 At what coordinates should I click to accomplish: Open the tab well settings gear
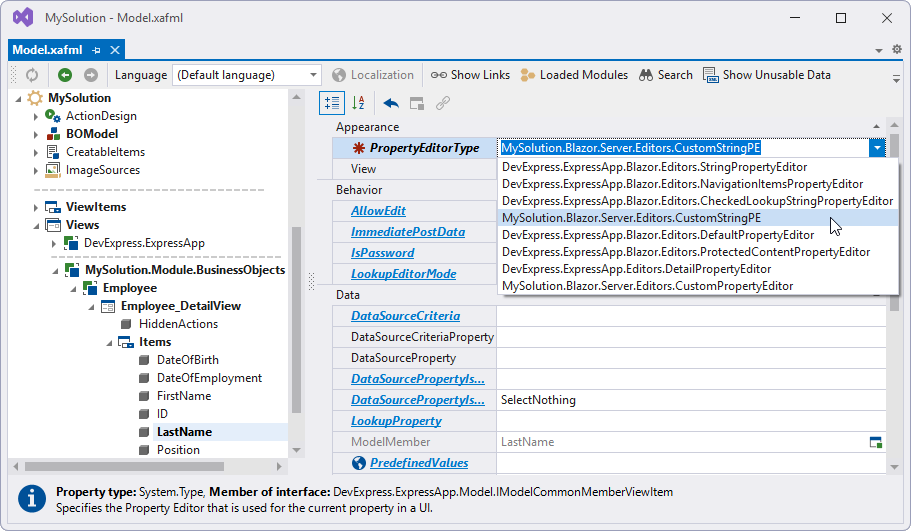[x=897, y=49]
